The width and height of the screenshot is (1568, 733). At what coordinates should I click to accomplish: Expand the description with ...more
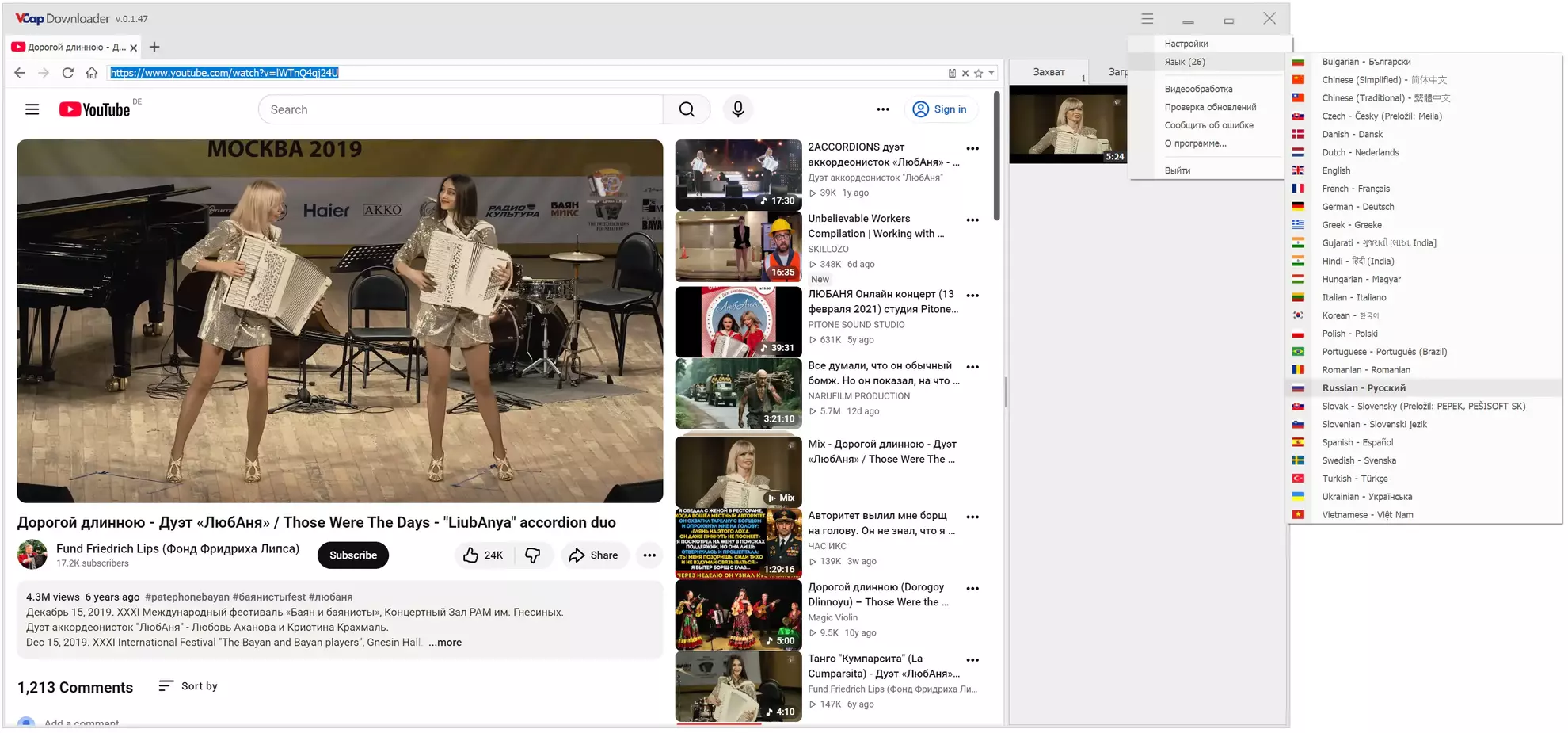[x=445, y=643]
